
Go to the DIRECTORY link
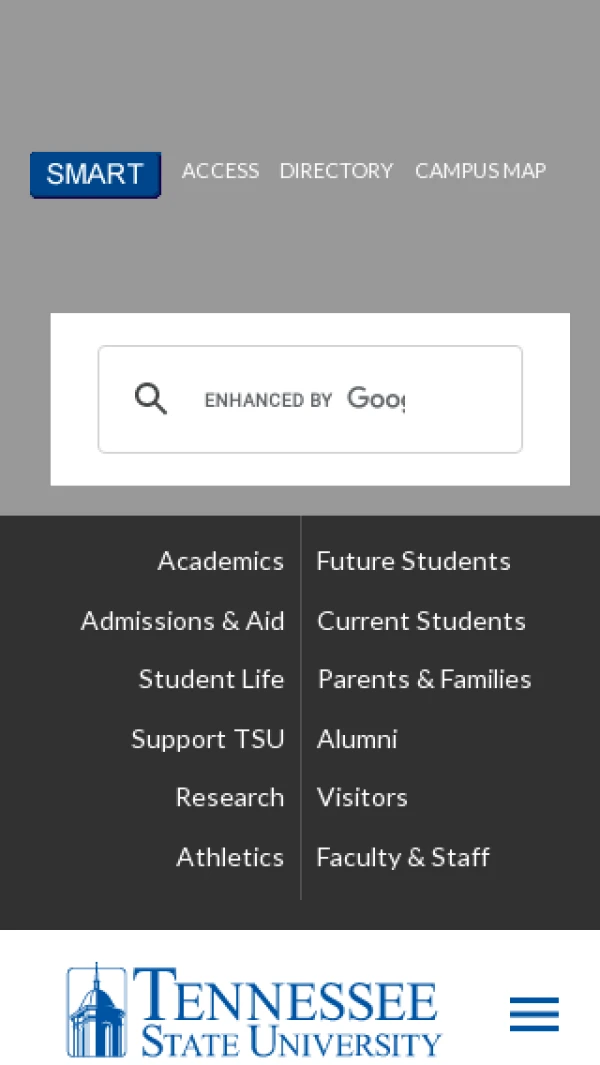(336, 171)
